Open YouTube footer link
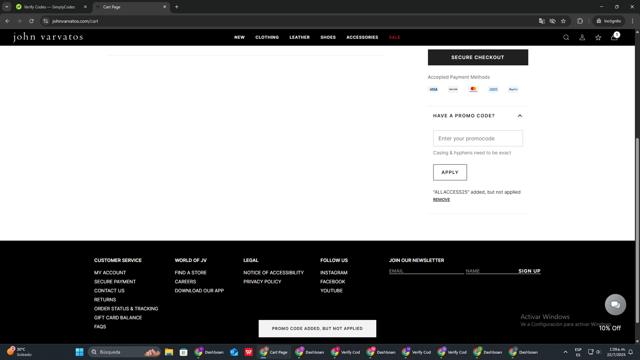 click(331, 291)
